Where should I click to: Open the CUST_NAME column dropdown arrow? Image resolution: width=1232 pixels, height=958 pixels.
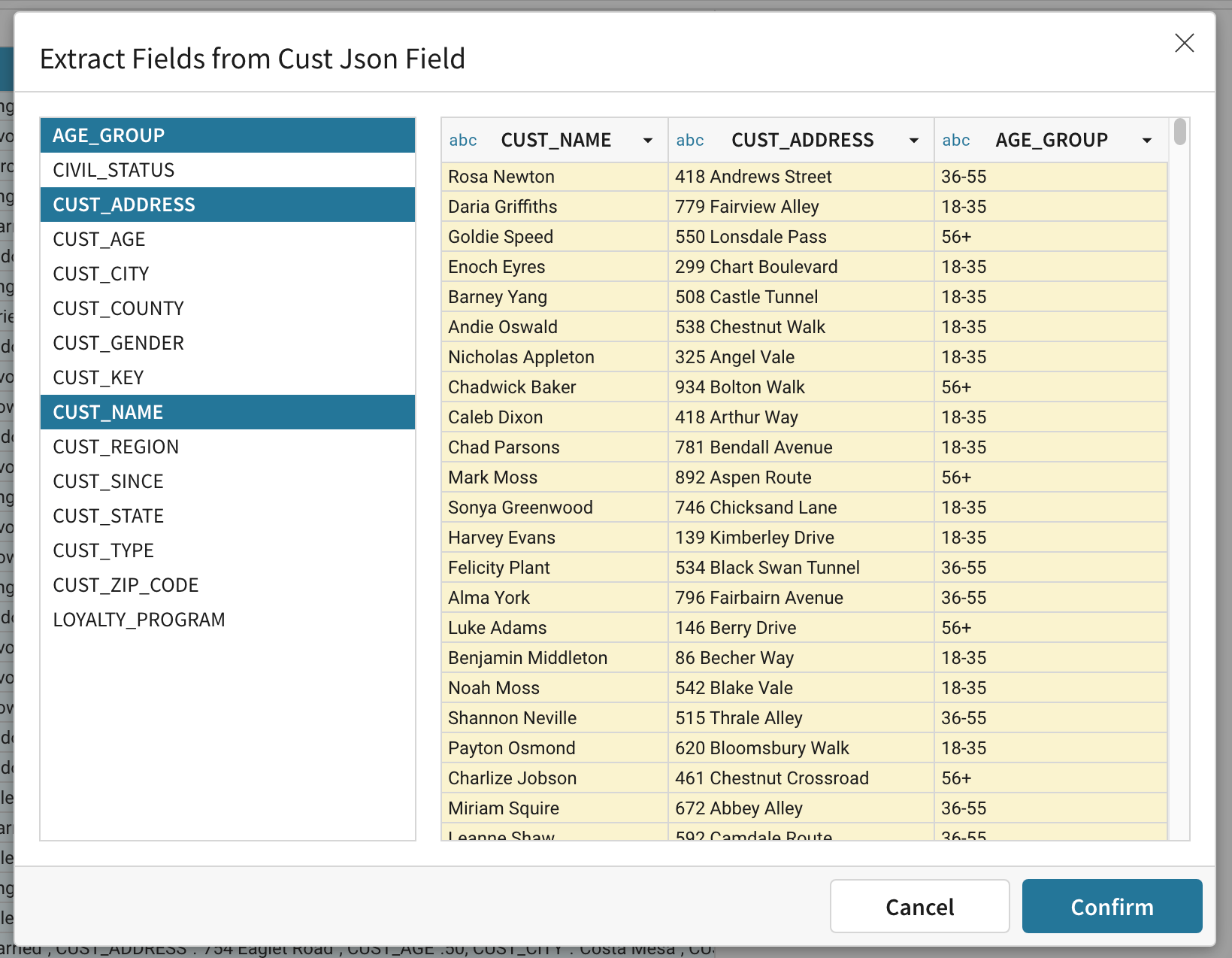[647, 141]
